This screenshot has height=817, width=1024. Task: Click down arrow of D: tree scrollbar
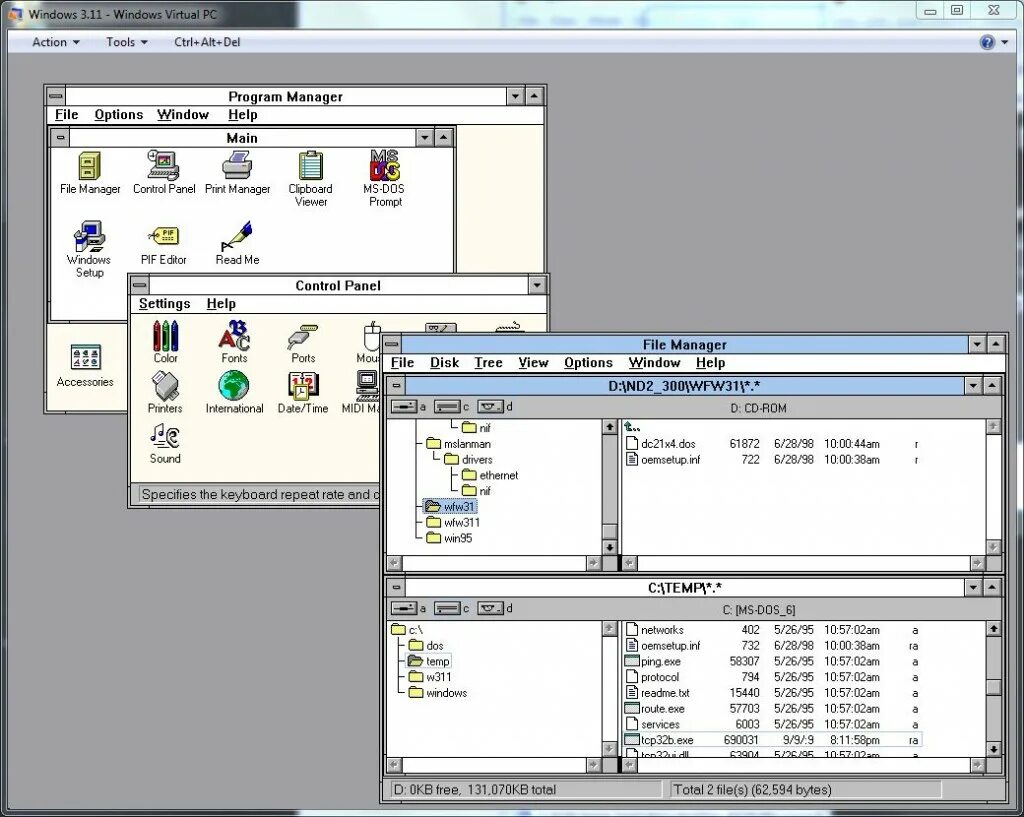tap(609, 547)
